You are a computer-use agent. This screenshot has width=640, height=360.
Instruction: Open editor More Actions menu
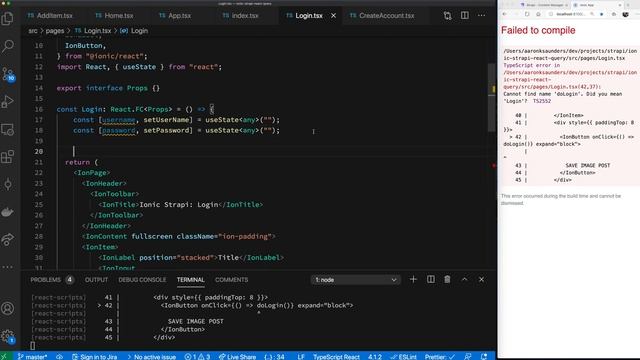click(x=482, y=16)
